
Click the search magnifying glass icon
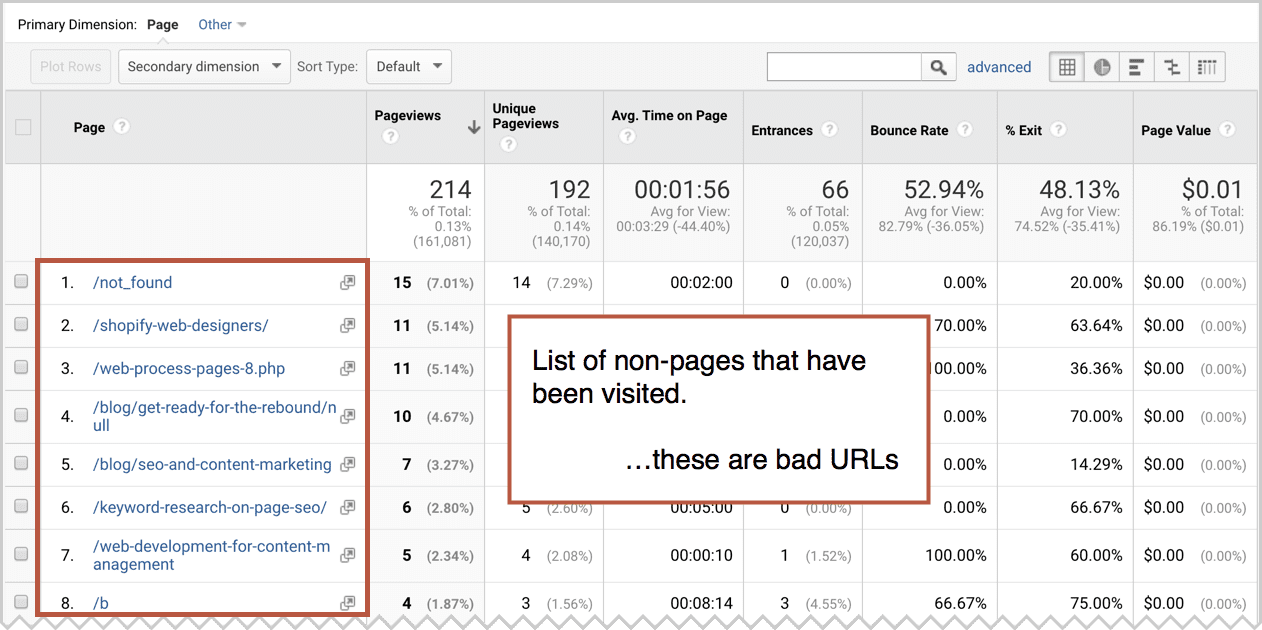coord(938,66)
